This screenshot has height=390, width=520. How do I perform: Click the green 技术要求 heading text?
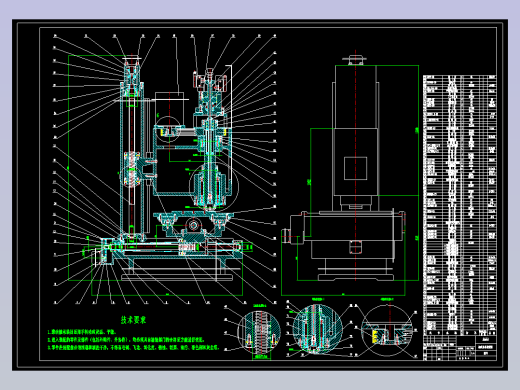coord(133,320)
